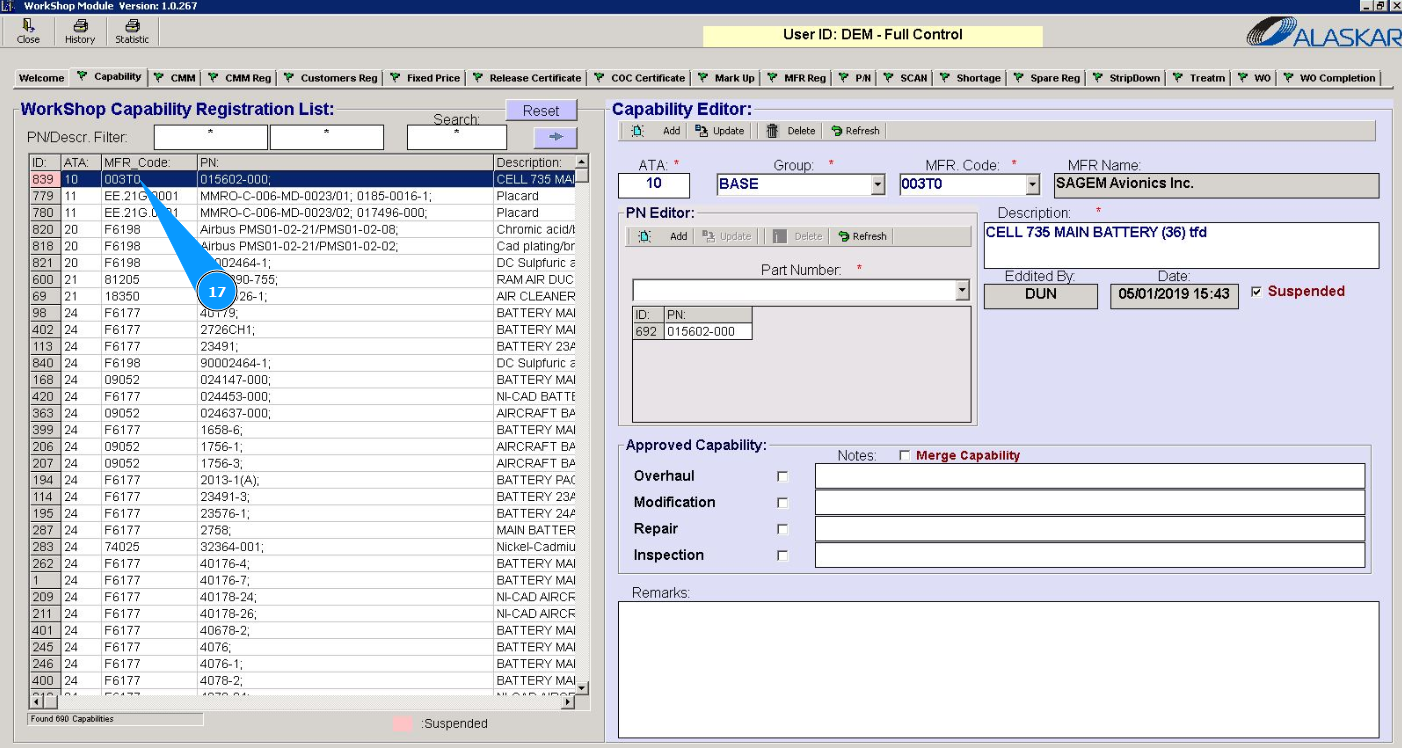
Task: Click Refresh in Capability Editor toolbar
Action: click(855, 131)
